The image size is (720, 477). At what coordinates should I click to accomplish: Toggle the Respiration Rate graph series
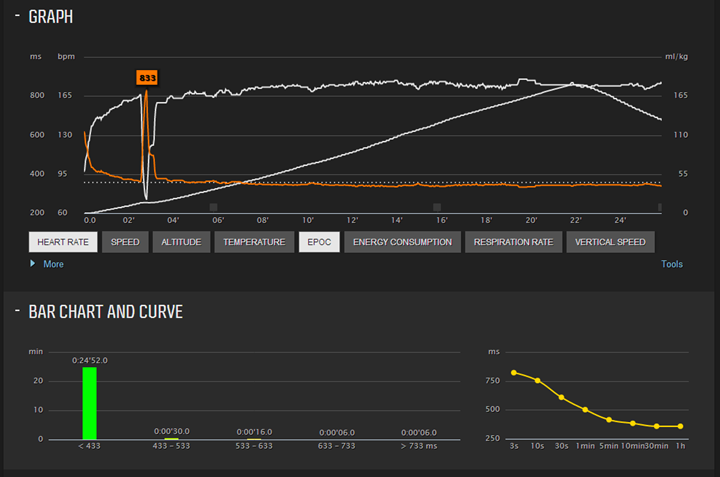pos(513,242)
